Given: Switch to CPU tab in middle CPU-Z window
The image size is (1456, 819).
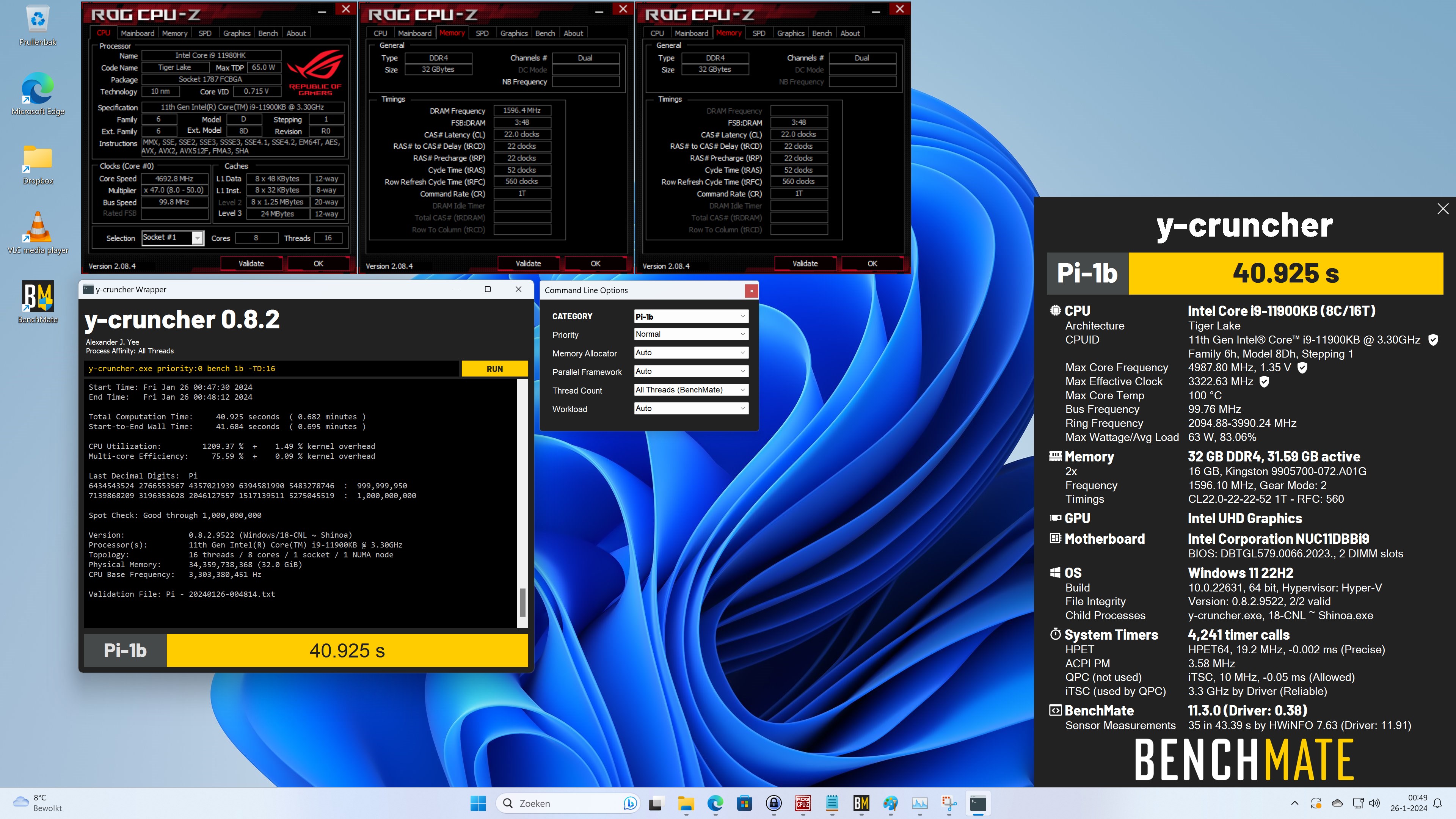Looking at the screenshot, I should (380, 33).
